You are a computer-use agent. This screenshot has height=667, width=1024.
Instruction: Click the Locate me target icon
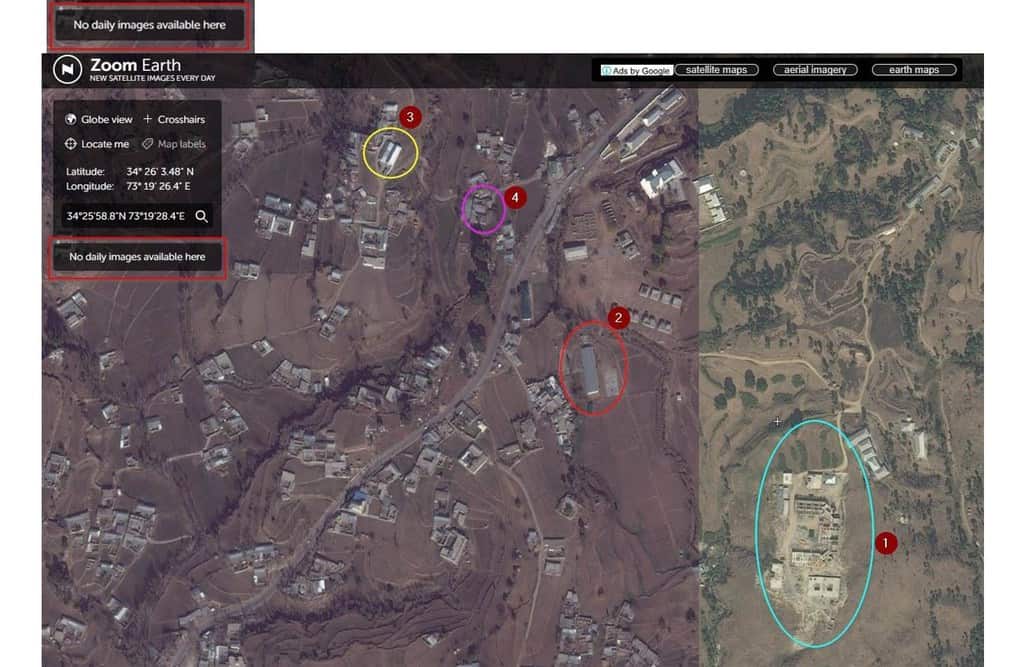[71, 144]
